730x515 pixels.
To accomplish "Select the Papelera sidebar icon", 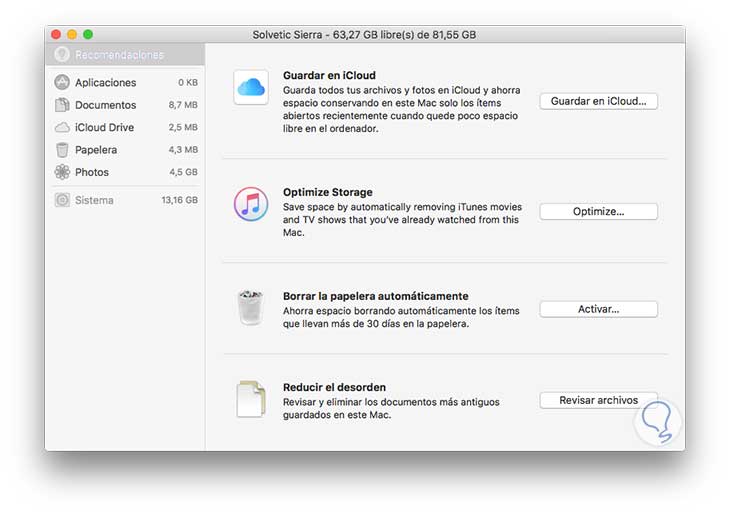I will pos(62,150).
